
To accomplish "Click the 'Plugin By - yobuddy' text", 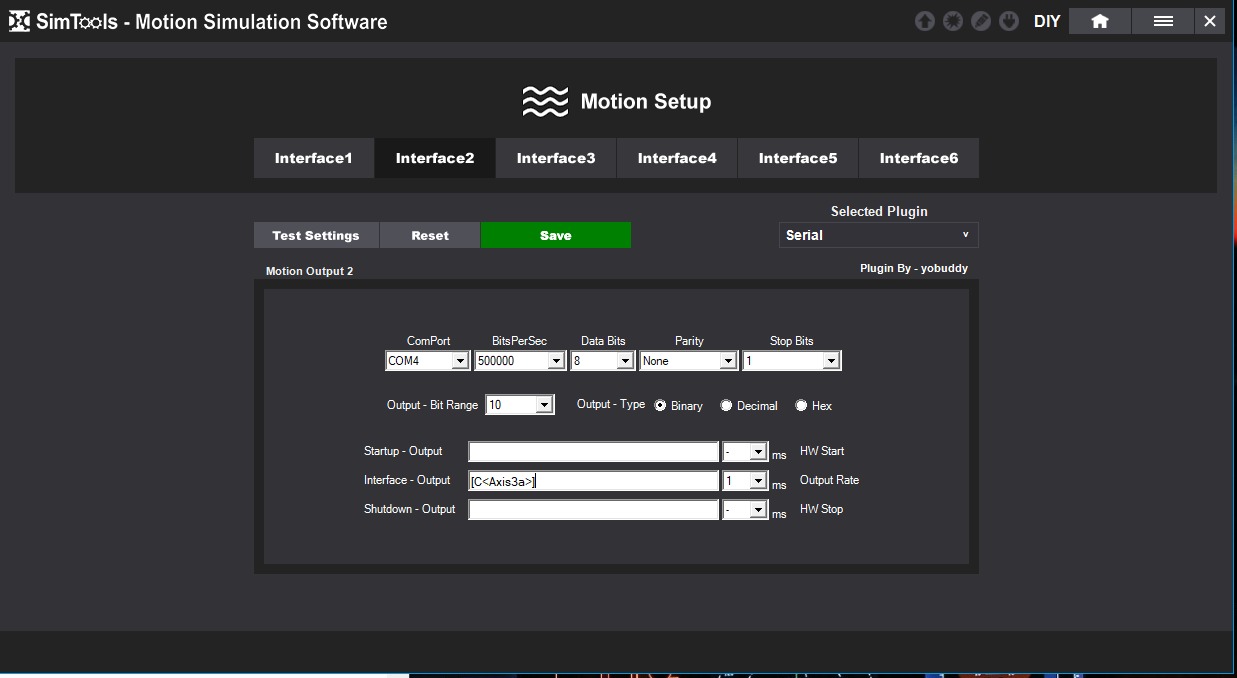I will pos(914,268).
